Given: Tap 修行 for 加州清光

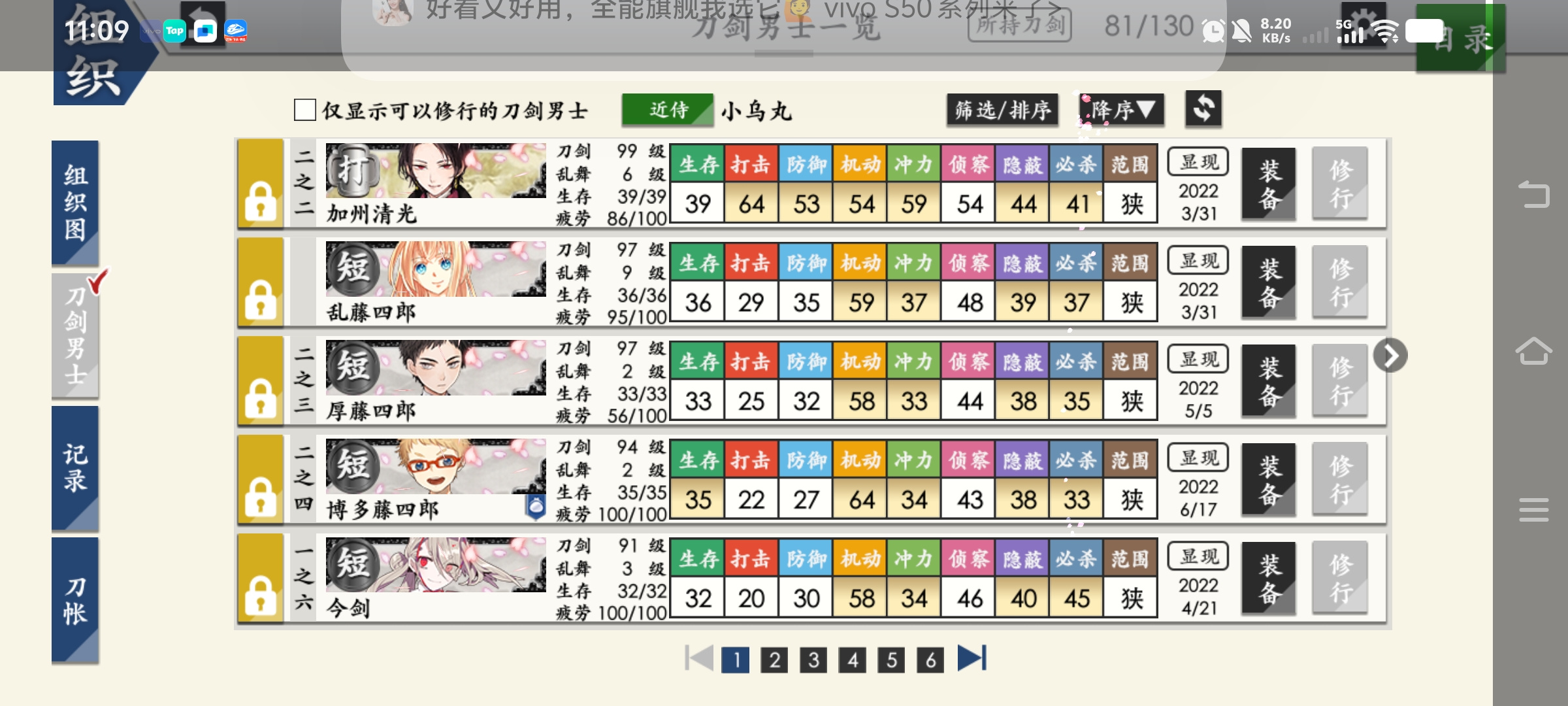Looking at the screenshot, I should pyautogui.click(x=1340, y=184).
